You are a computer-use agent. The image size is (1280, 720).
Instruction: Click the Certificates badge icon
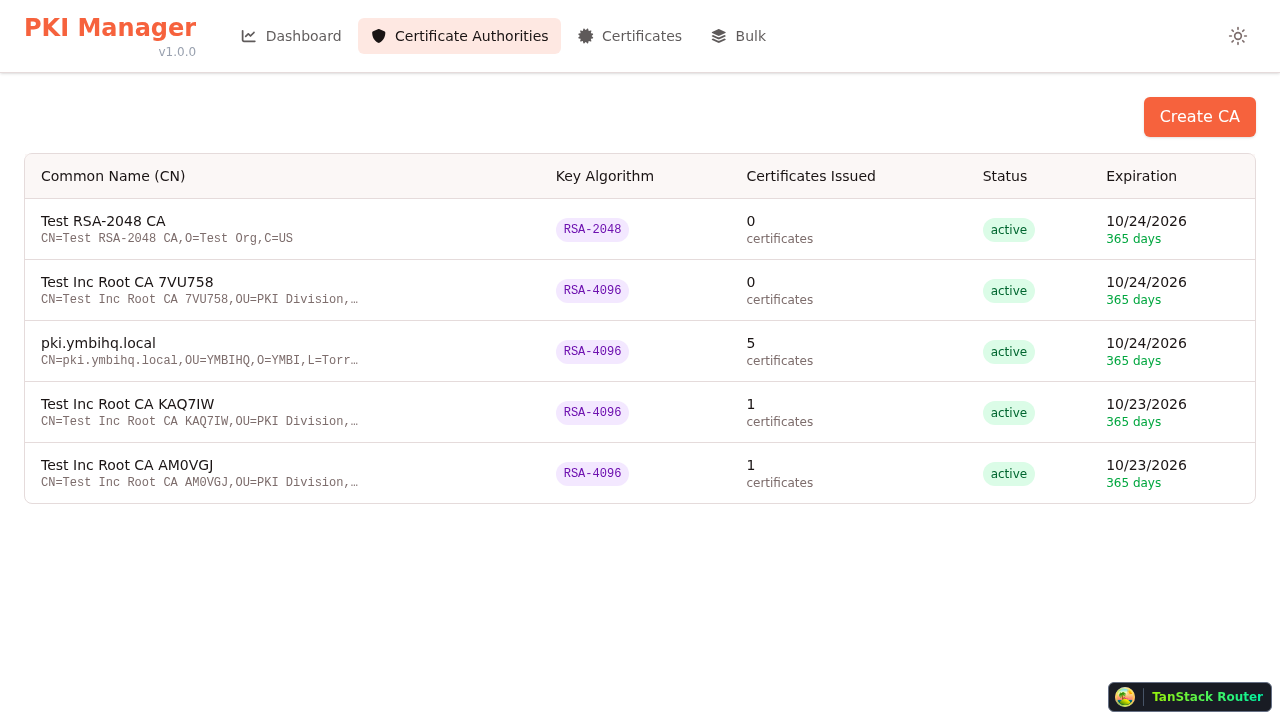pyautogui.click(x=585, y=36)
